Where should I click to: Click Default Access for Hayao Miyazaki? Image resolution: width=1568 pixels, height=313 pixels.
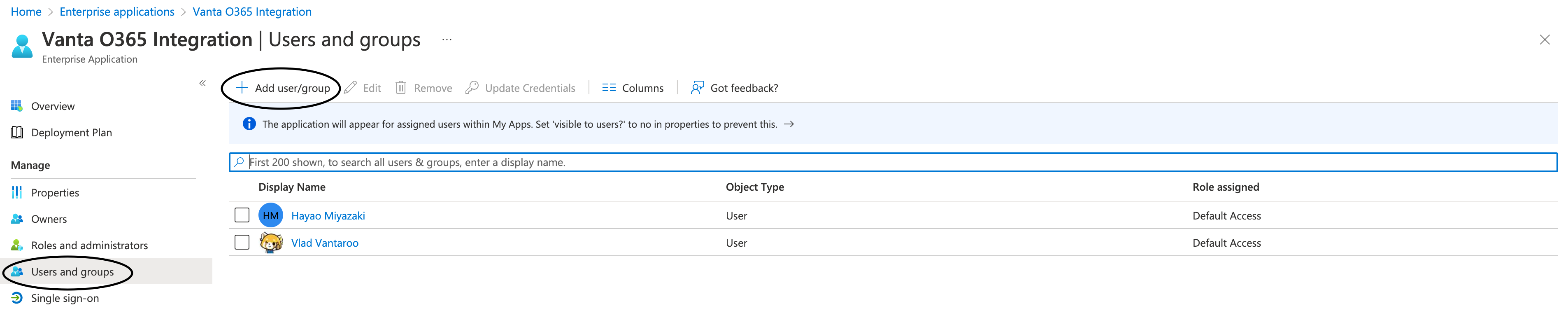1226,215
